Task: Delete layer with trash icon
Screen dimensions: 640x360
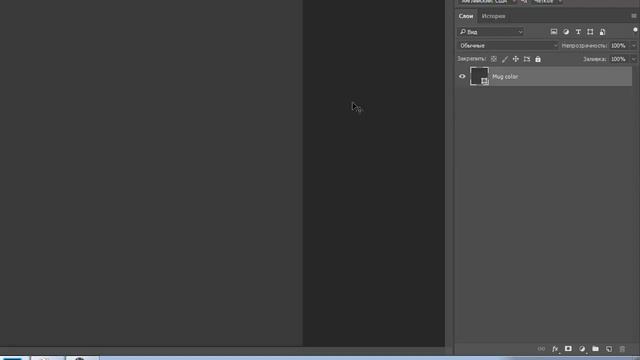Action: 622,349
